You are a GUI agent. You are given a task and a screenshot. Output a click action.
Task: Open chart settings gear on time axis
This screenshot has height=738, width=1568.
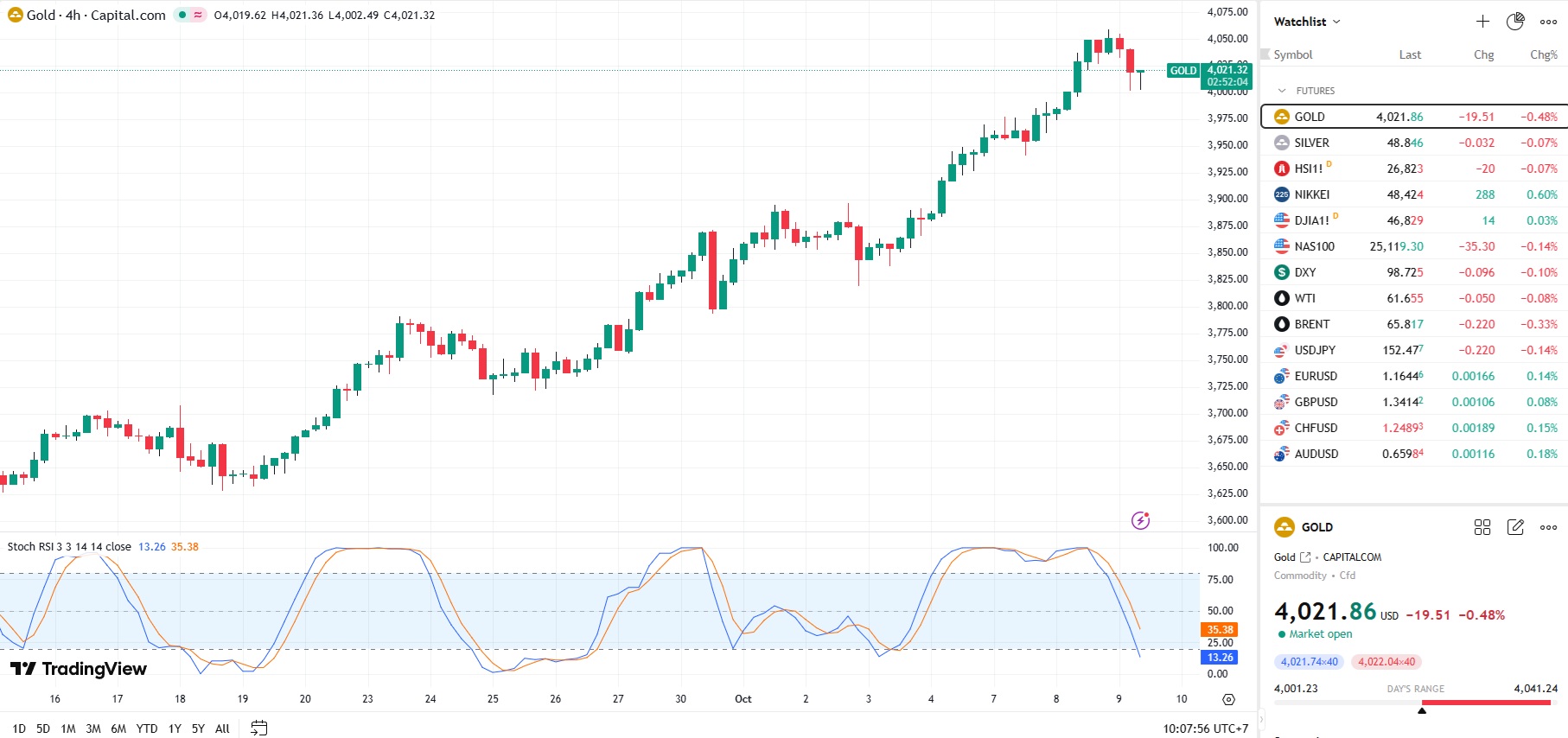pyautogui.click(x=1228, y=699)
